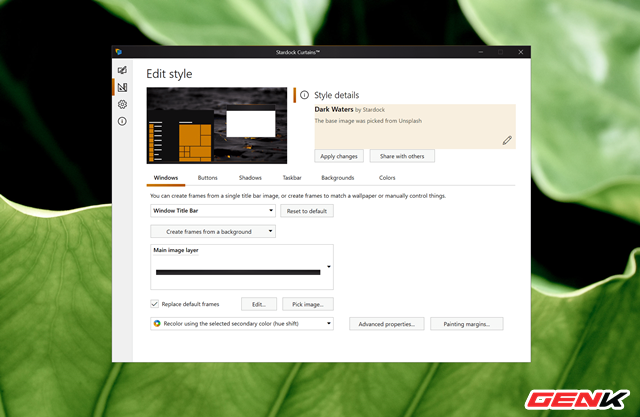The image size is (640, 417).
Task: Open Advanced properties... dialog
Action: pos(387,324)
